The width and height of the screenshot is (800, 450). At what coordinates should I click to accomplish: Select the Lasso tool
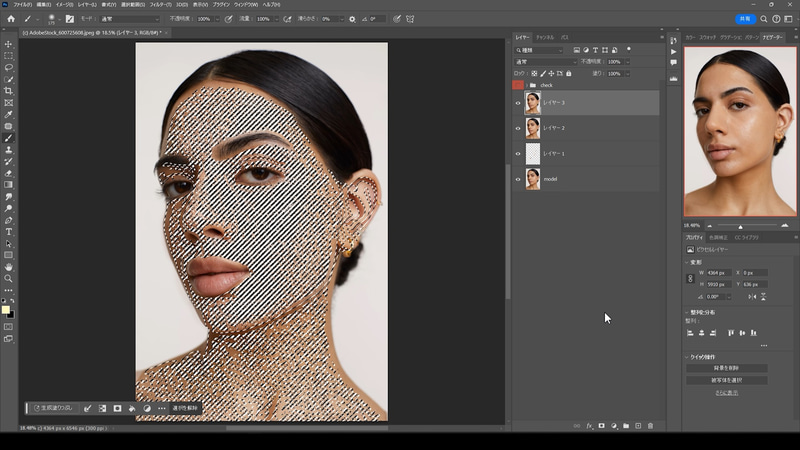pos(9,67)
